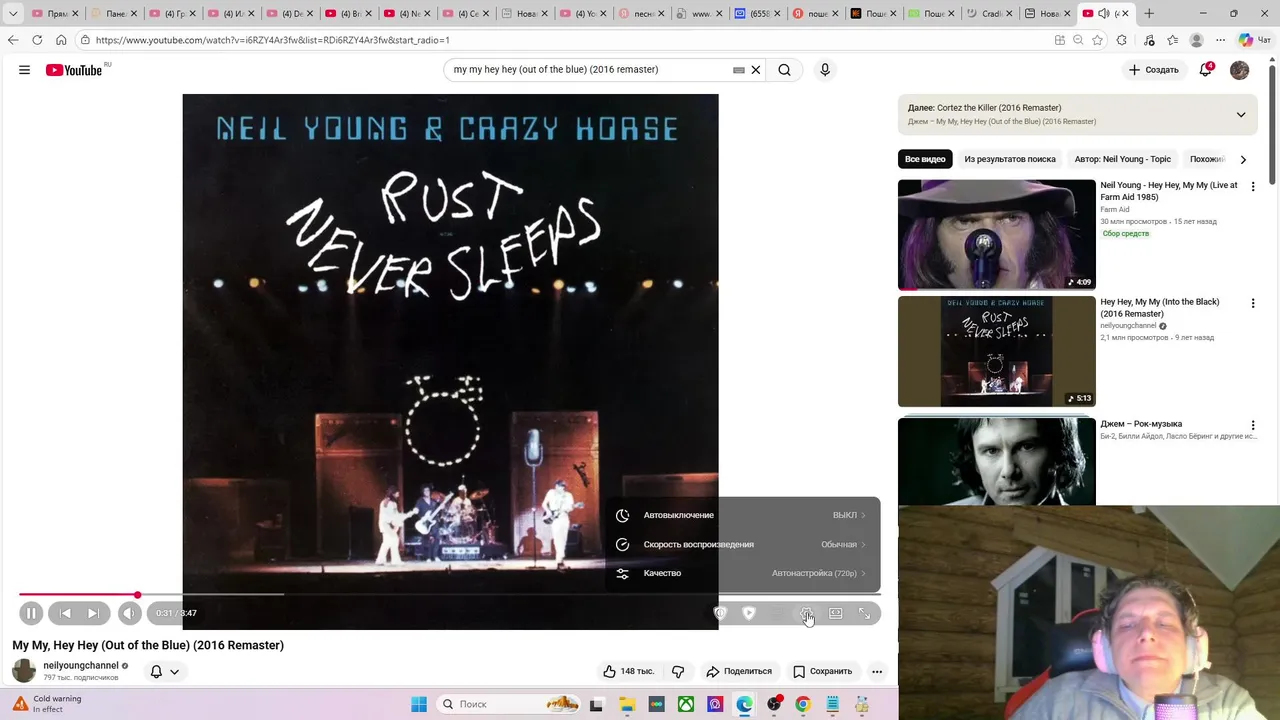Viewport: 1280px width, 720px height.
Task: Select the Все видео filter chip
Action: pos(925,159)
